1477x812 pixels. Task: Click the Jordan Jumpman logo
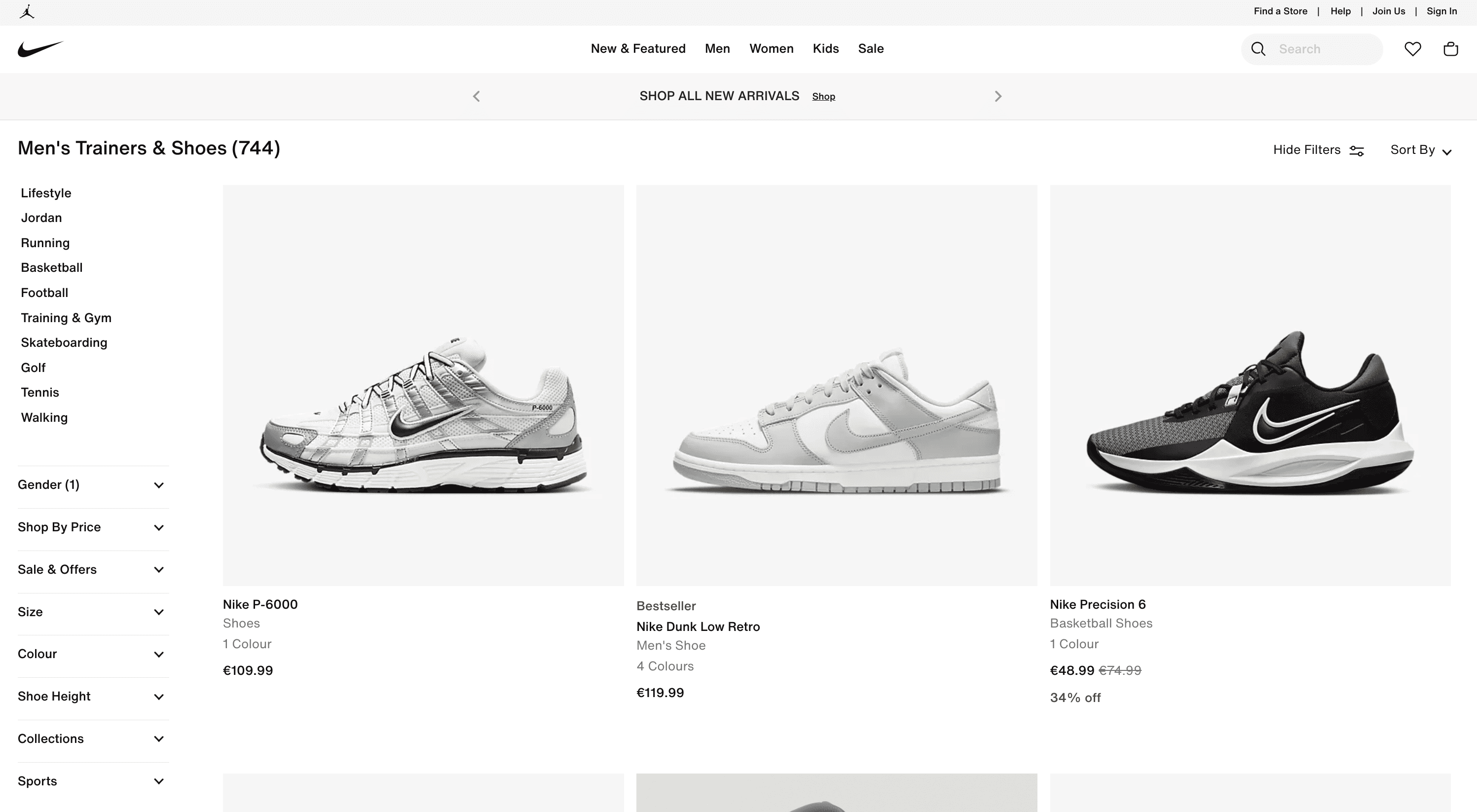point(27,12)
